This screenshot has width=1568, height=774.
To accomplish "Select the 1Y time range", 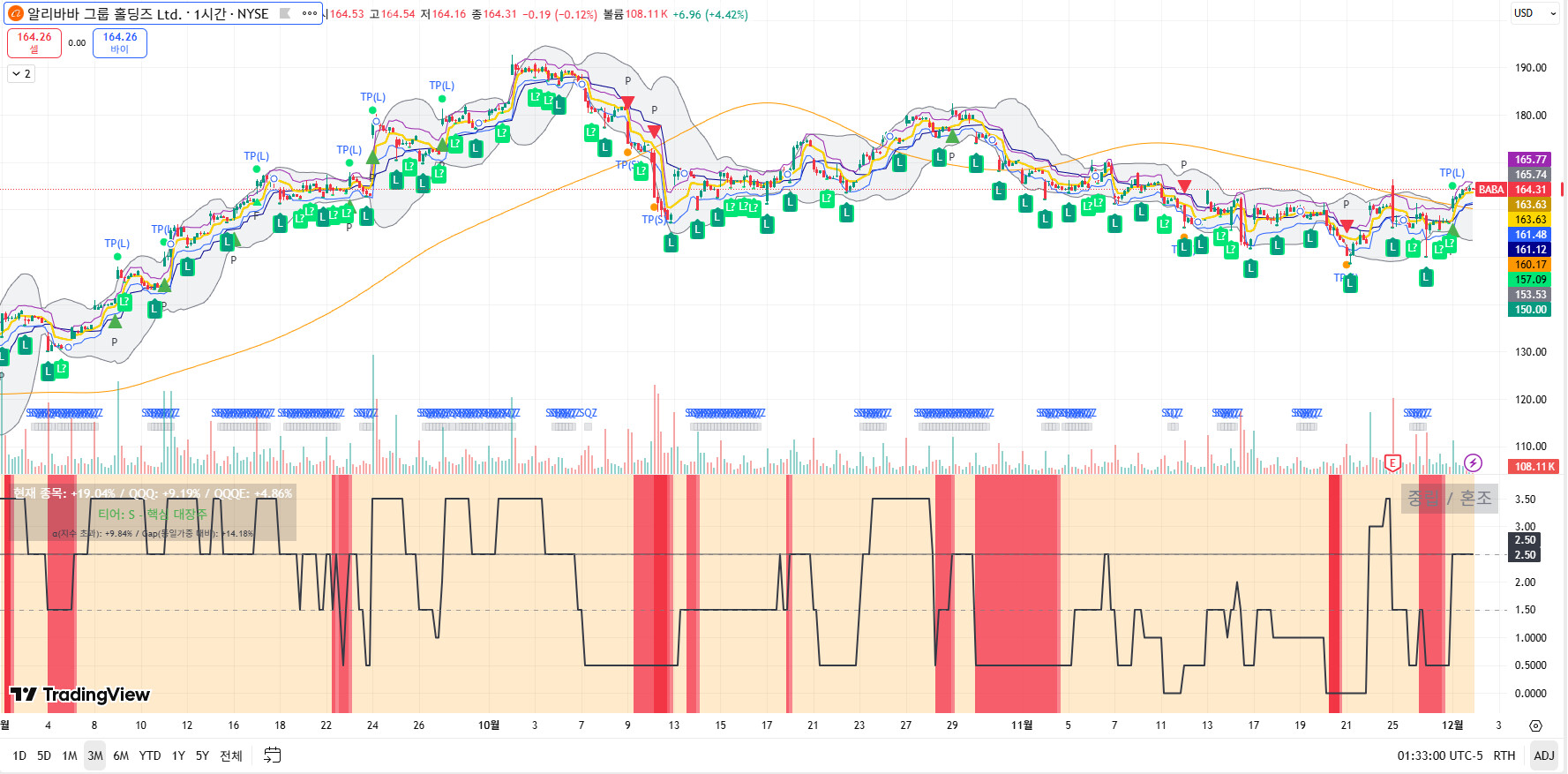I will pos(178,755).
